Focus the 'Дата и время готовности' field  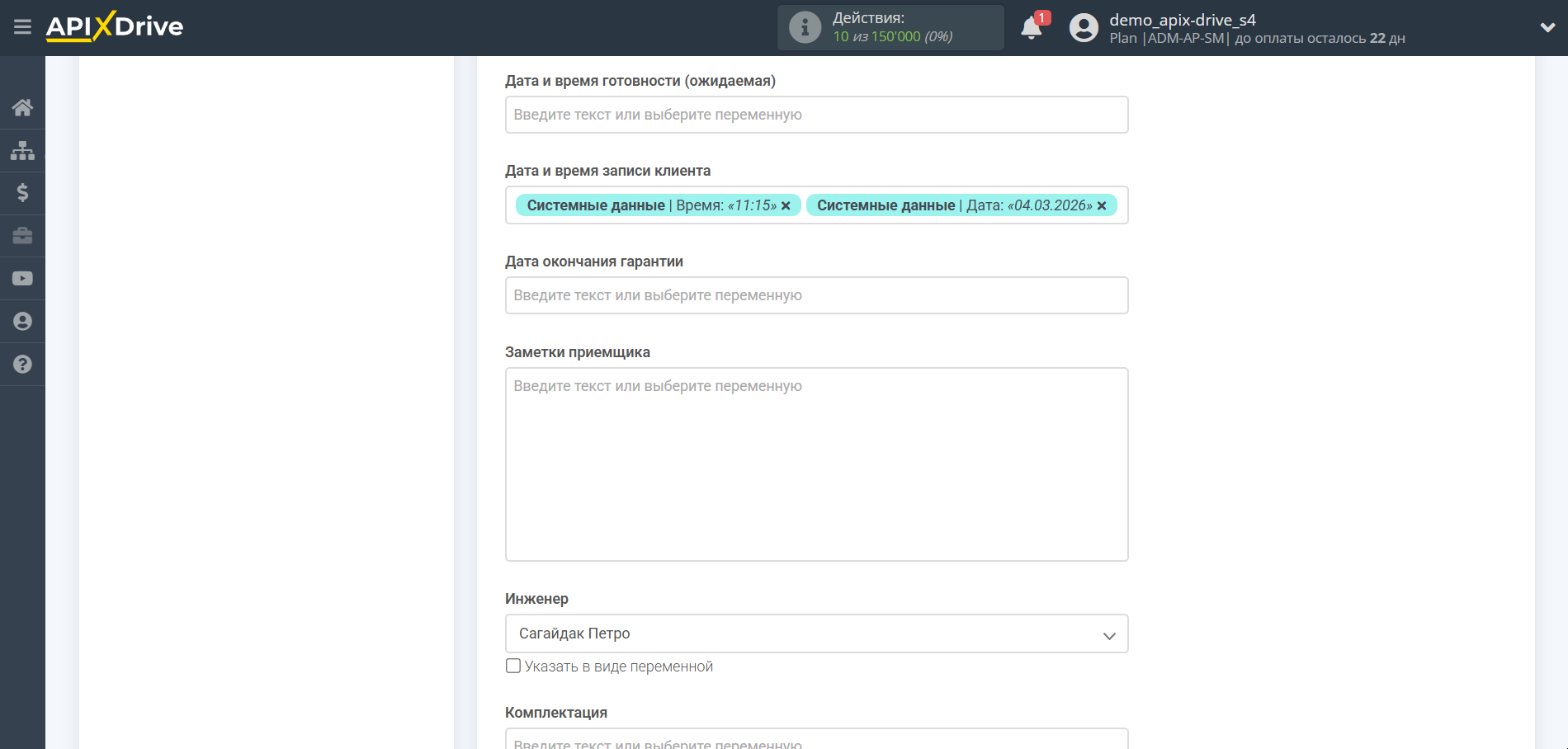pos(816,115)
